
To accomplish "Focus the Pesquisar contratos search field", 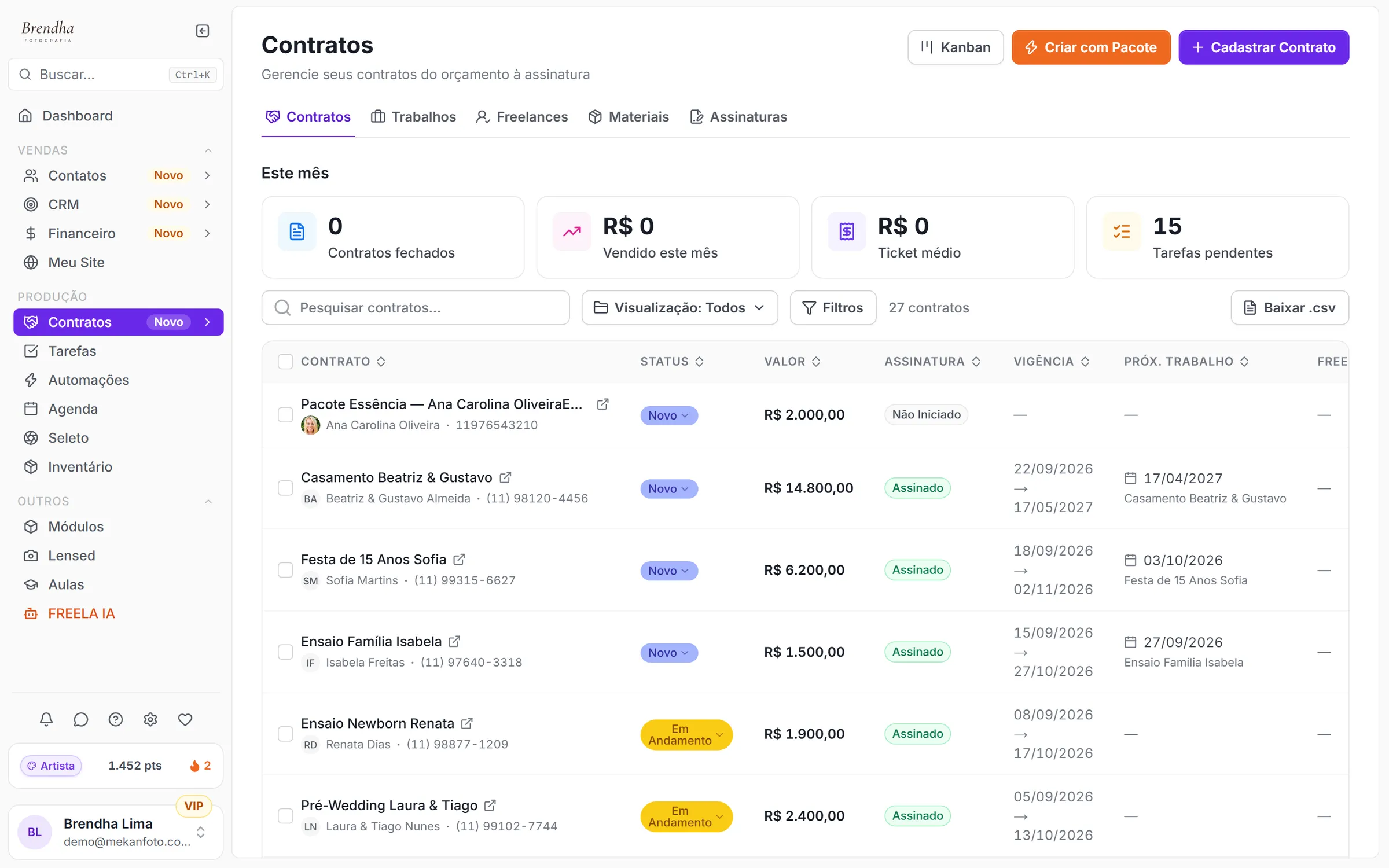I will pos(416,308).
